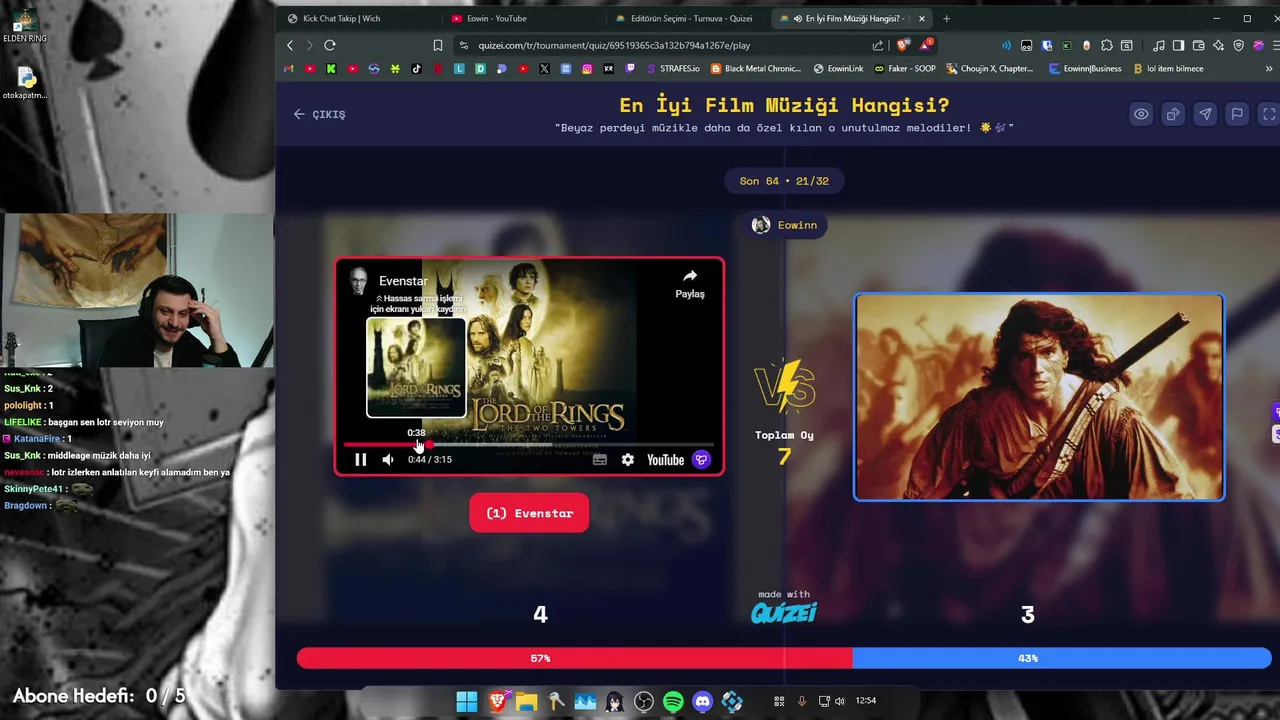Go back in browser history
This screenshot has height=720, width=1280.
(x=290, y=45)
